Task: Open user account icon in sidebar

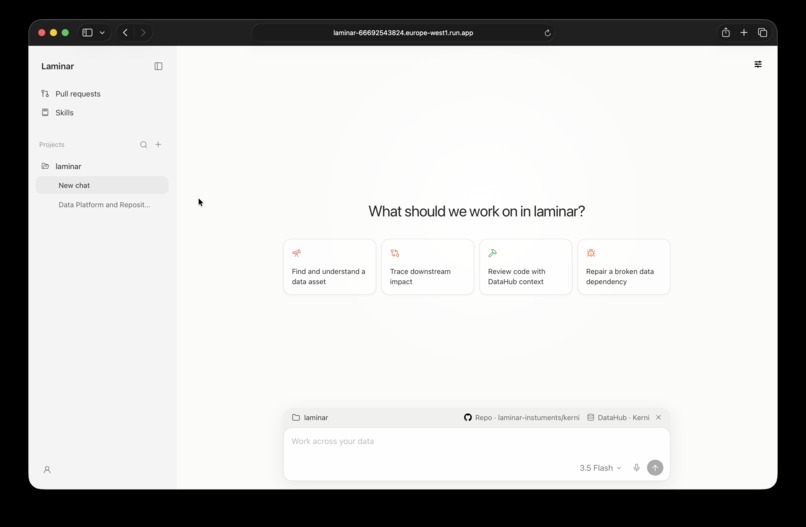Action: 47,469
